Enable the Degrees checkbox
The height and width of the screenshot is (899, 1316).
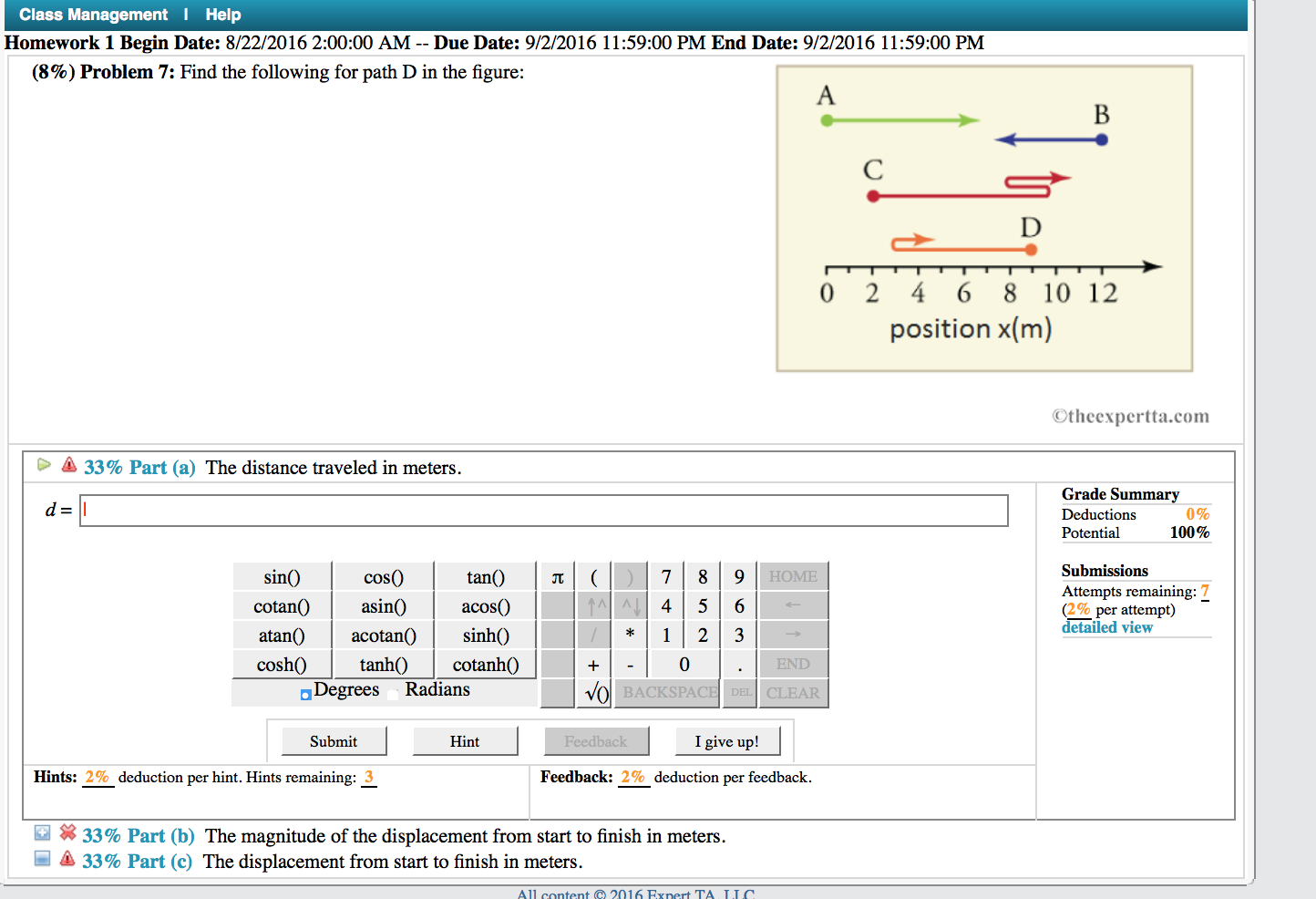click(x=305, y=694)
